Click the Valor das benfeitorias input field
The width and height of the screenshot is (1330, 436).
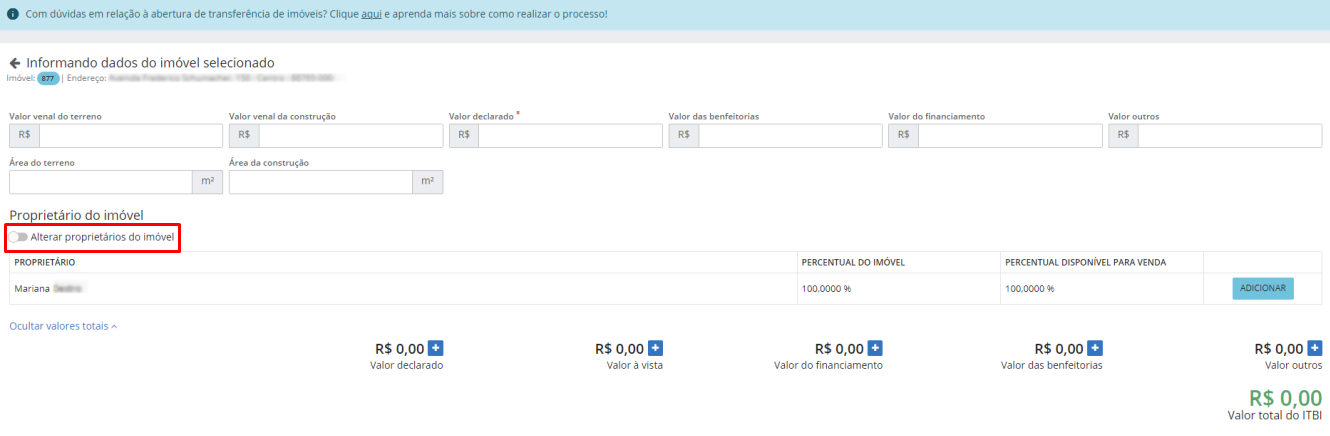coord(790,136)
